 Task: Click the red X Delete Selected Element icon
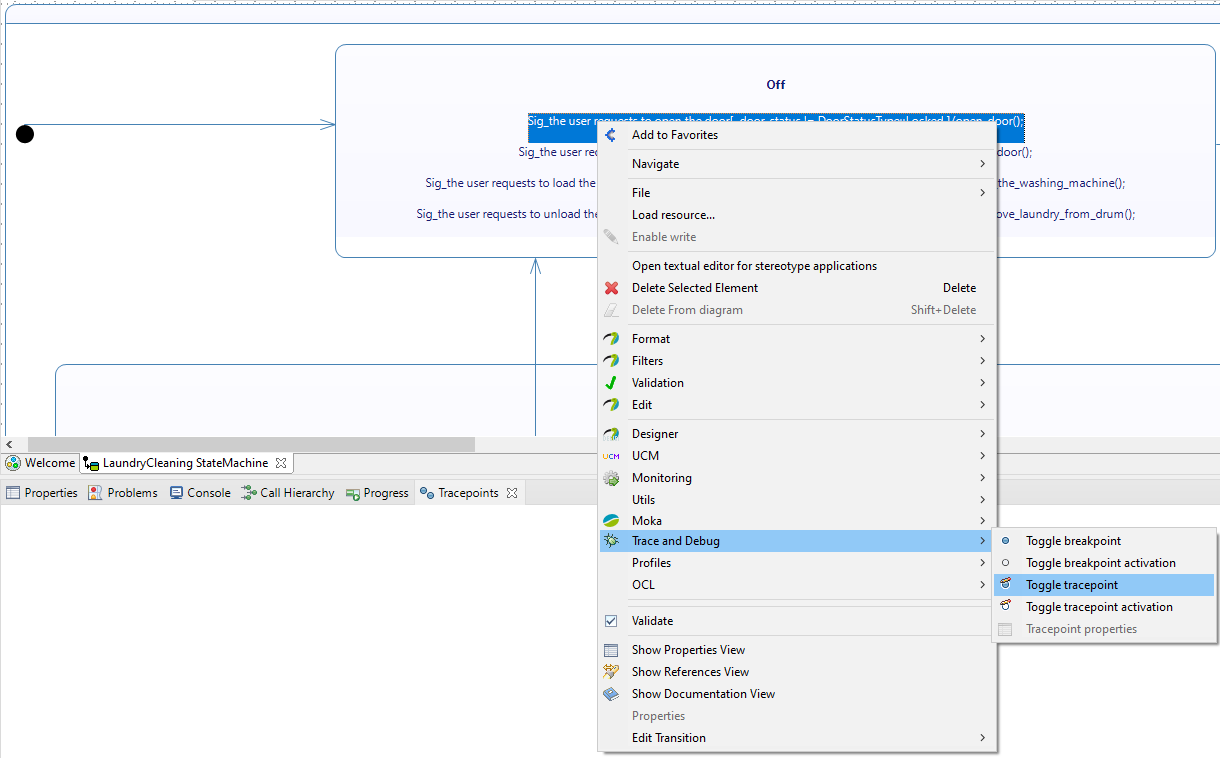[x=611, y=288]
